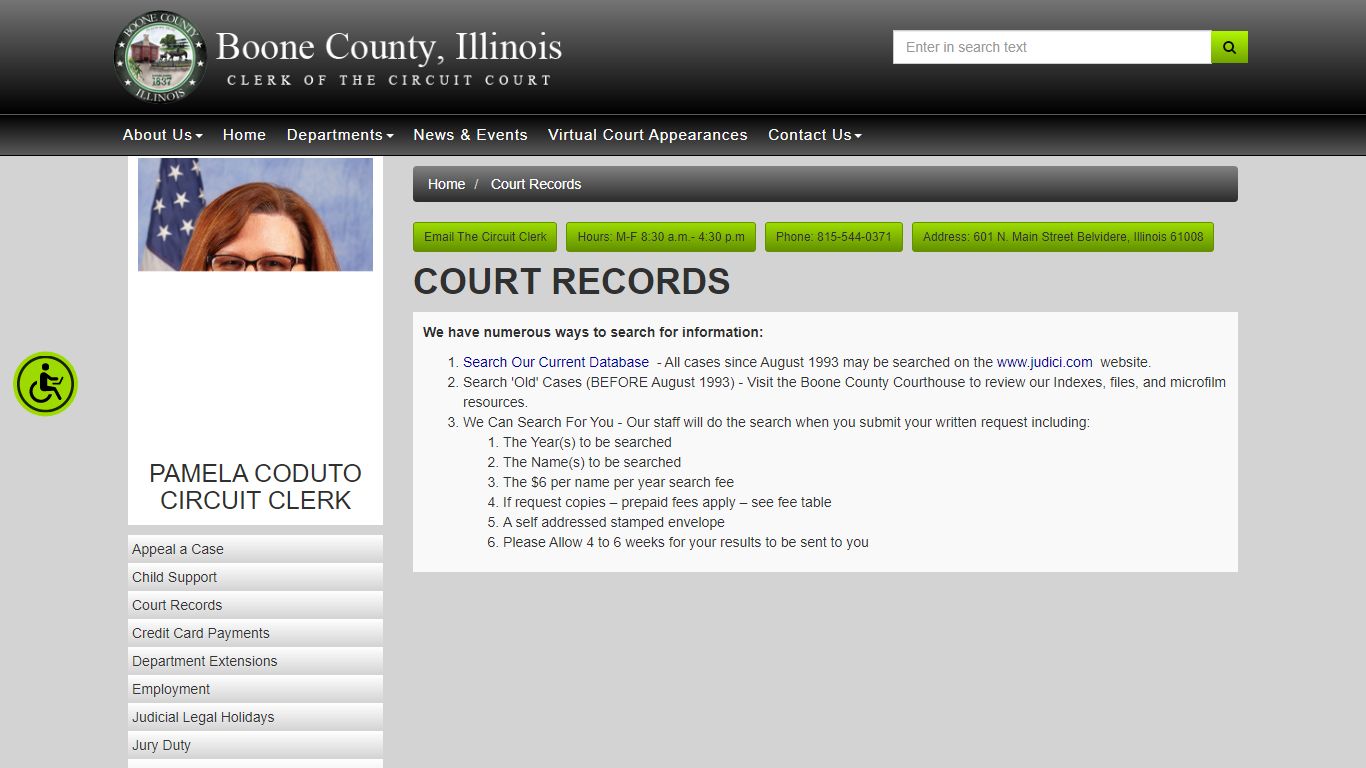Expand the Contact Us dropdown menu
Screen dimensions: 1366x768
click(x=815, y=135)
